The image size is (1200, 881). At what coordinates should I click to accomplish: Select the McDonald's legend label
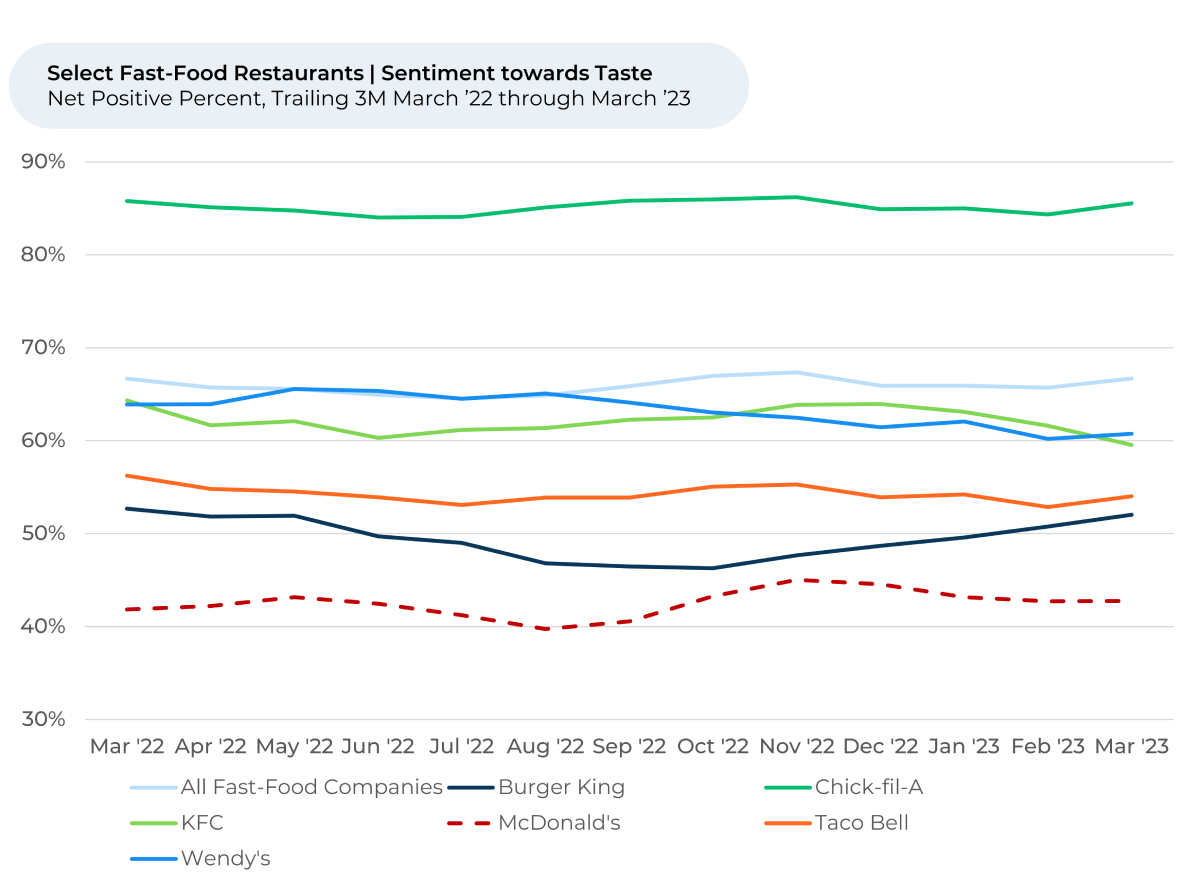(x=565, y=823)
